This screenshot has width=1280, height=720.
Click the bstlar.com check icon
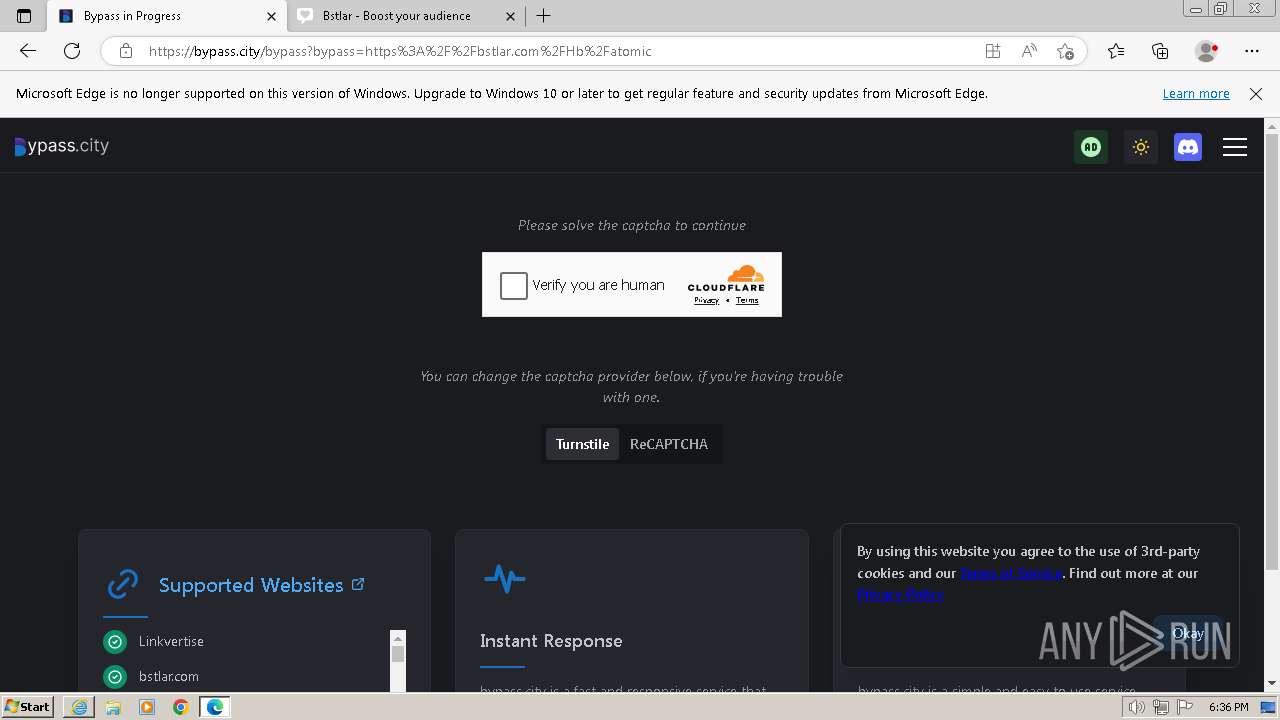pos(115,677)
